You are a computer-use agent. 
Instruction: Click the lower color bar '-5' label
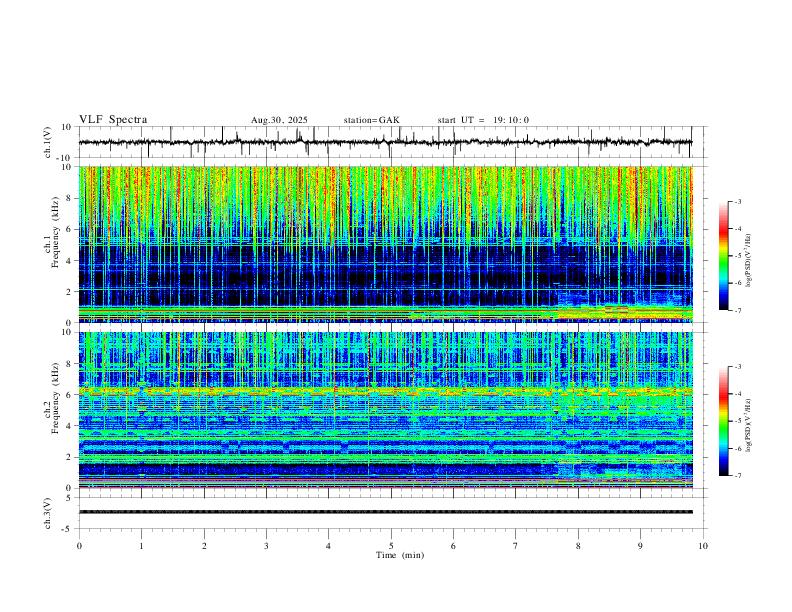tap(738, 421)
